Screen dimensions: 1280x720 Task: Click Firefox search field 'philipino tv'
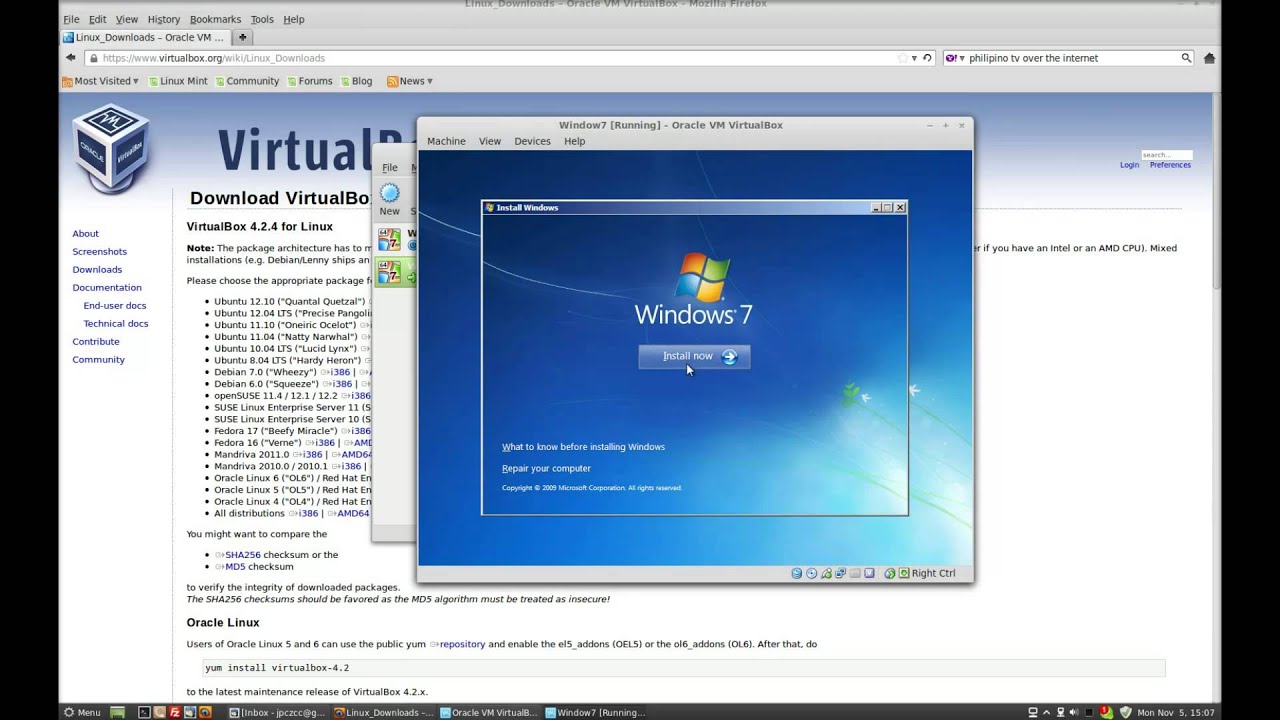pyautogui.click(x=1070, y=58)
